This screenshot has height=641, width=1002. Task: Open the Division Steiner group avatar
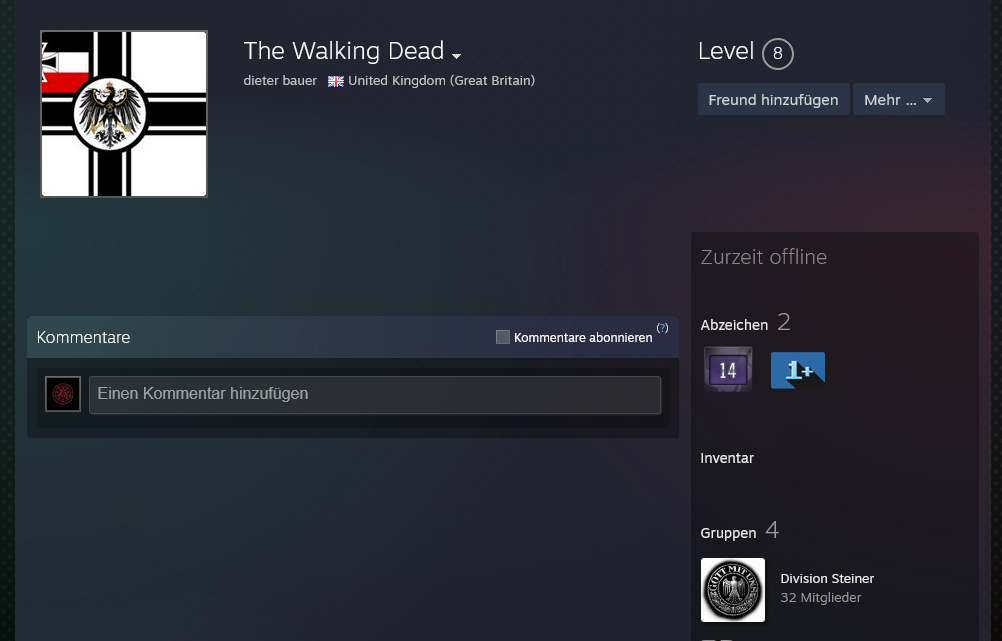[733, 590]
